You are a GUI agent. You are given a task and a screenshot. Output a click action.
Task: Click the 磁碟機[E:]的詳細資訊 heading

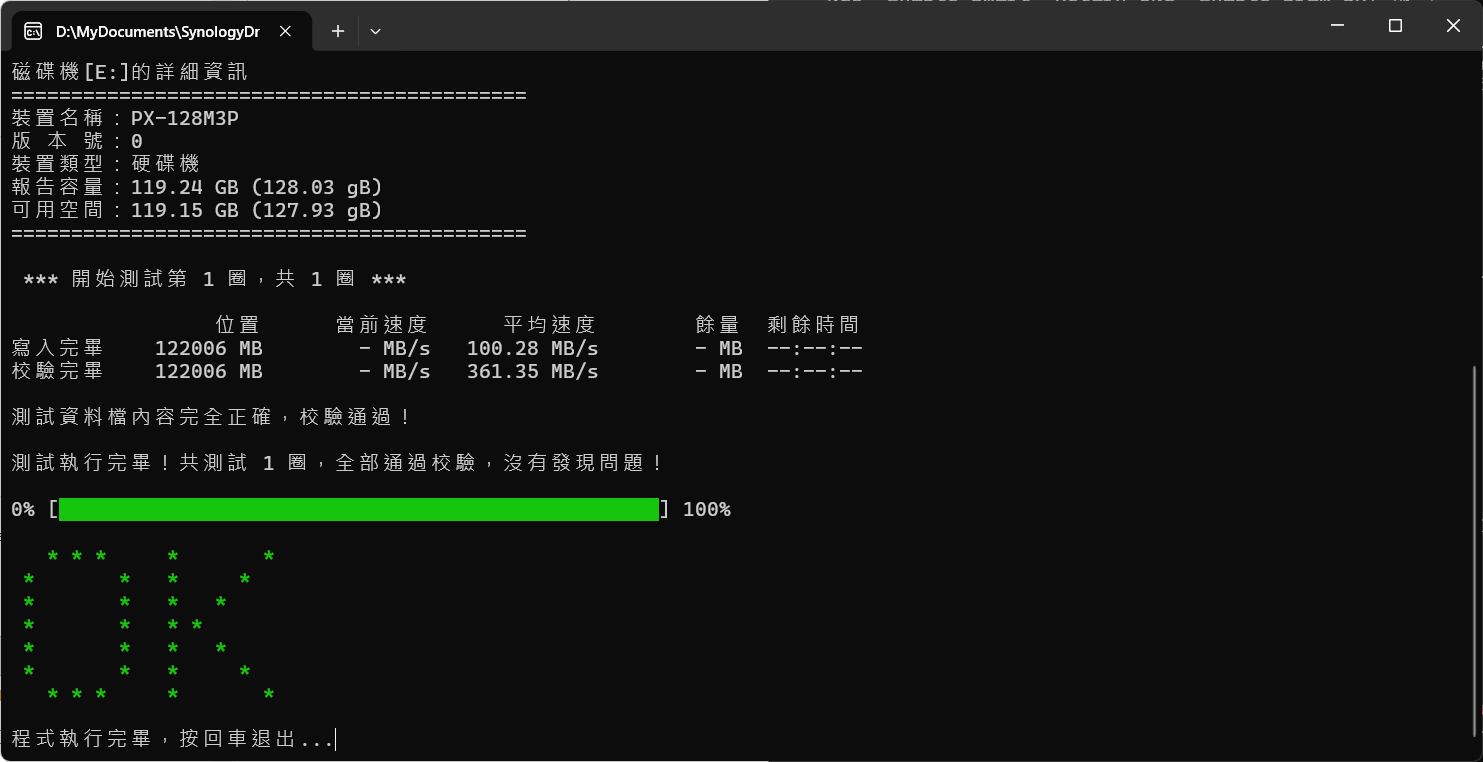[x=129, y=72]
